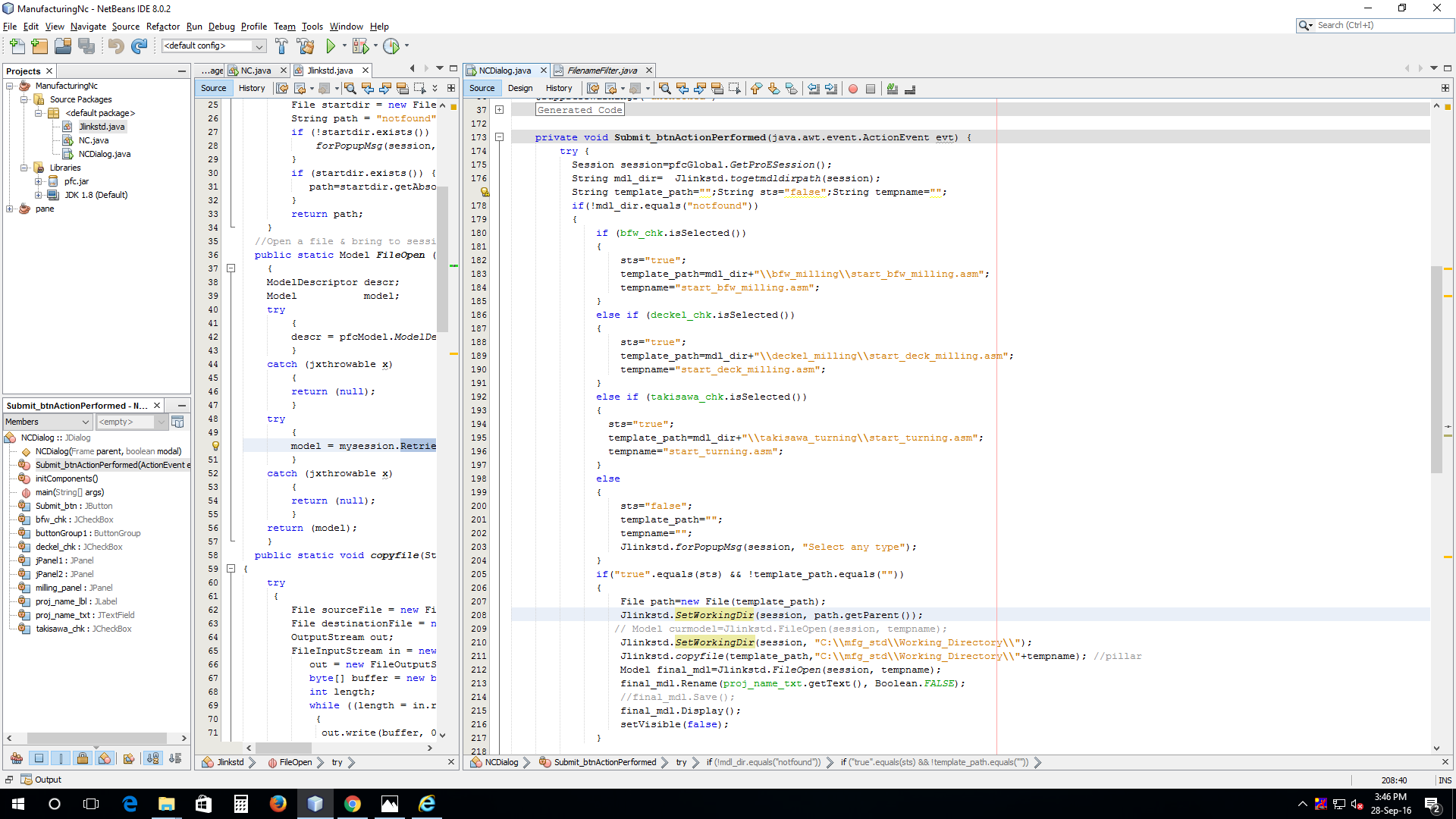Run the project with green play icon
The height and width of the screenshot is (819, 1456).
point(331,46)
